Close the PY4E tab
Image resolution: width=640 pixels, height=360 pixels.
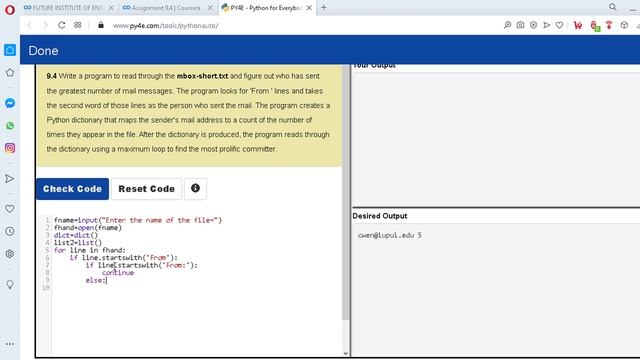click(x=309, y=8)
